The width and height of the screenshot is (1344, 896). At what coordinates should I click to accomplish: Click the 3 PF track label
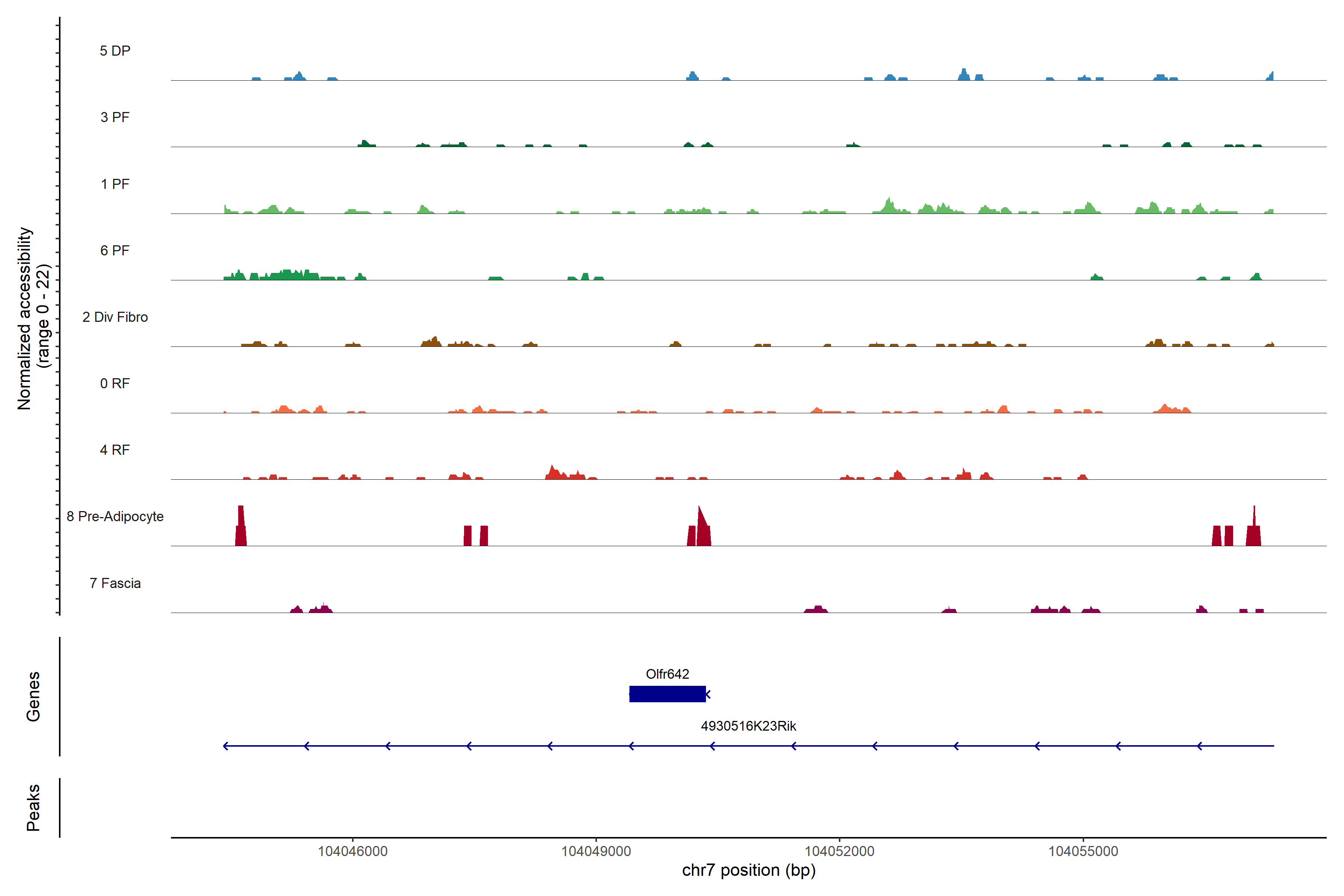click(115, 117)
